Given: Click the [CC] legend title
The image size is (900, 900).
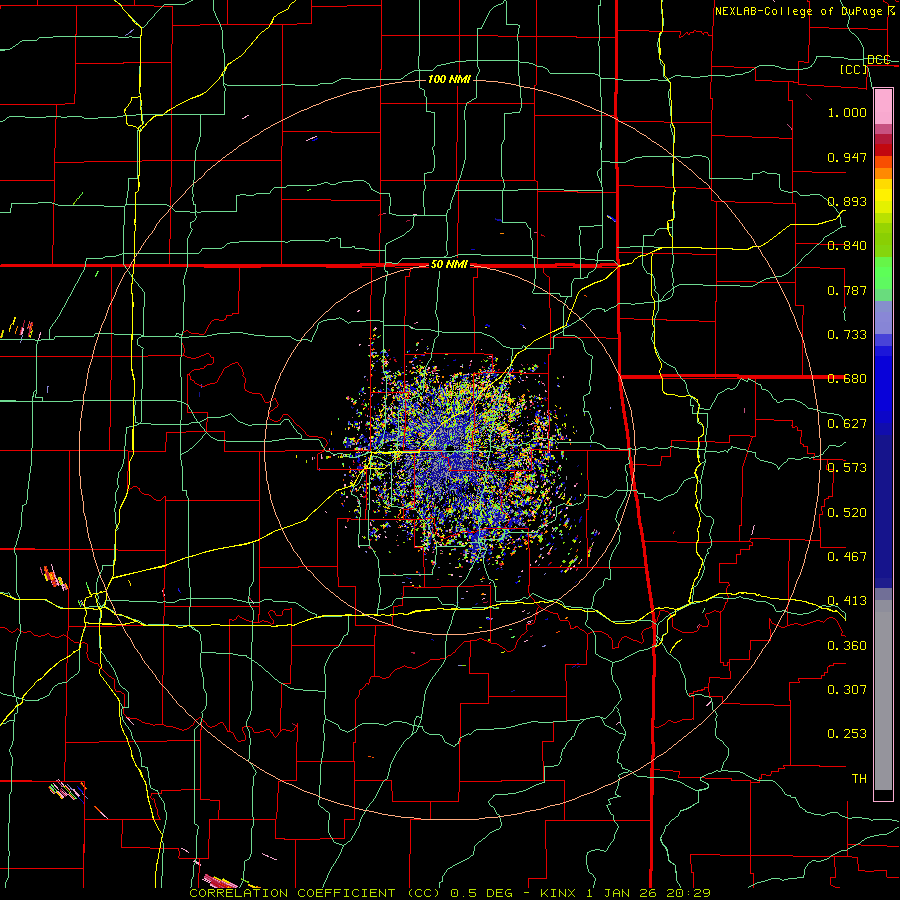Looking at the screenshot, I should pyautogui.click(x=854, y=69).
